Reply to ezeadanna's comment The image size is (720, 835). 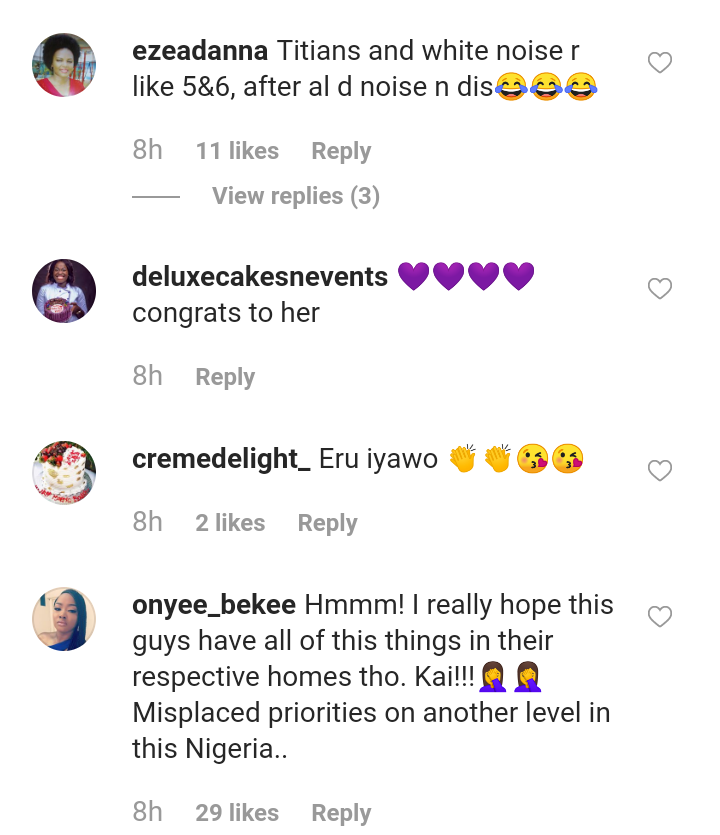coord(341,151)
